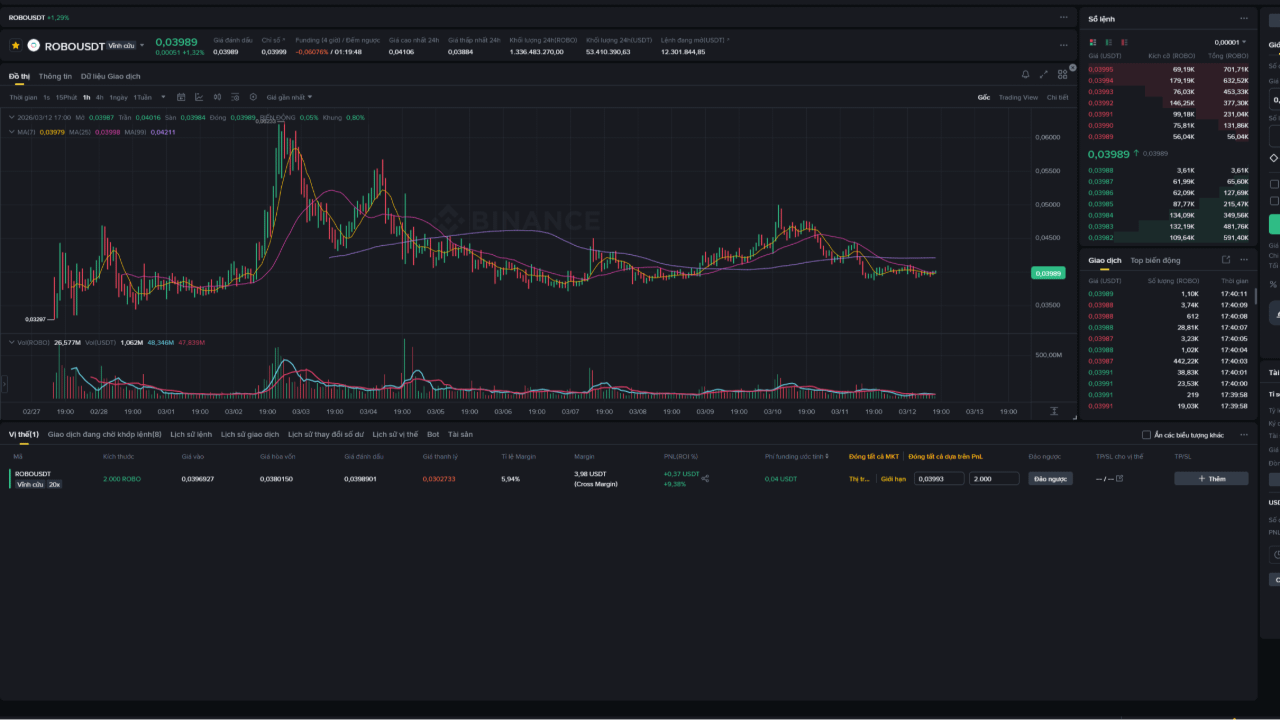Select the 1ngày interval
This screenshot has height=720, width=1280.
pyautogui.click(x=118, y=97)
